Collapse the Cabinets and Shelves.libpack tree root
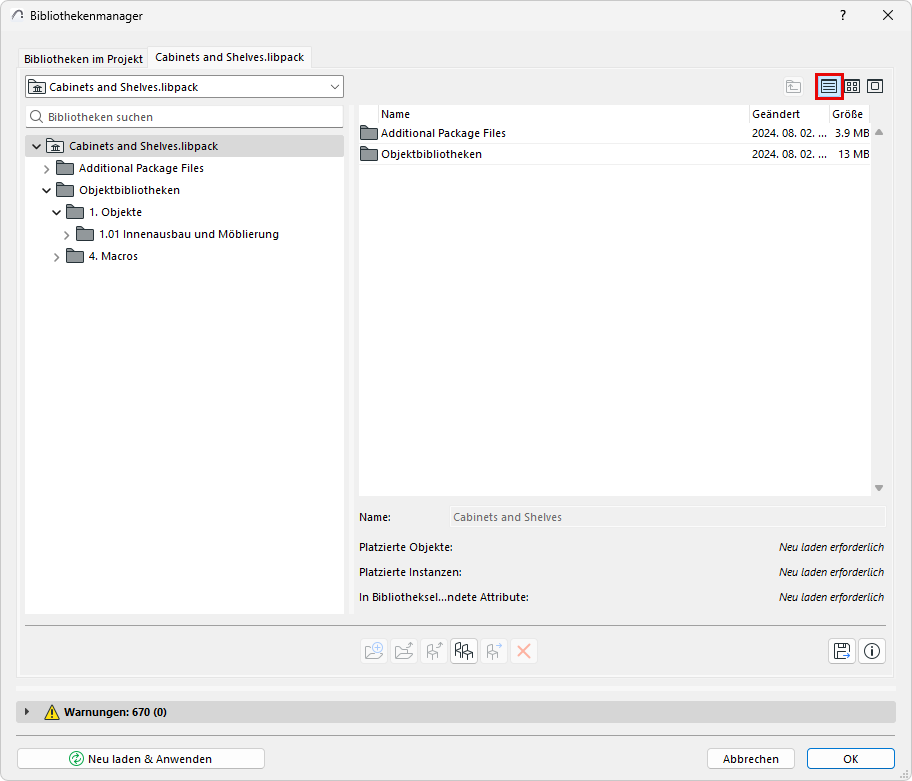Viewport: 912px width, 781px height. (37, 147)
